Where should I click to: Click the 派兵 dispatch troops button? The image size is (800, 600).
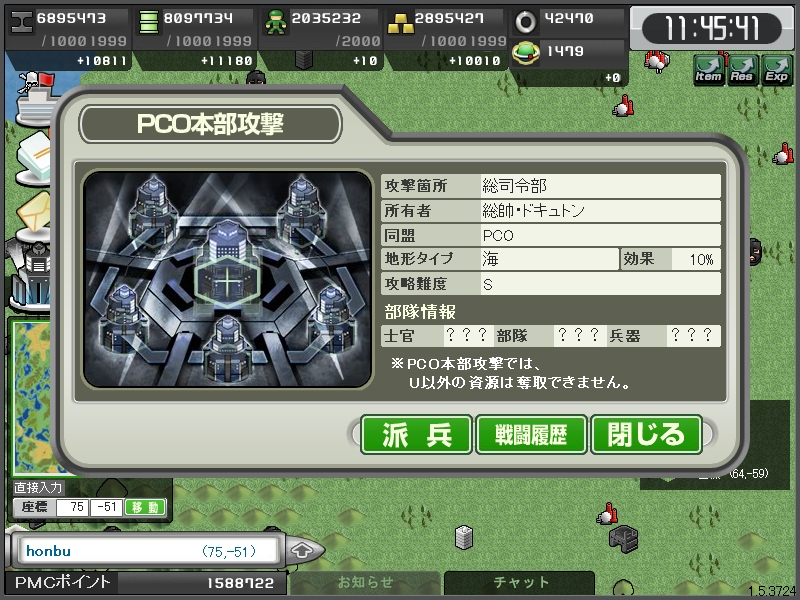(416, 435)
